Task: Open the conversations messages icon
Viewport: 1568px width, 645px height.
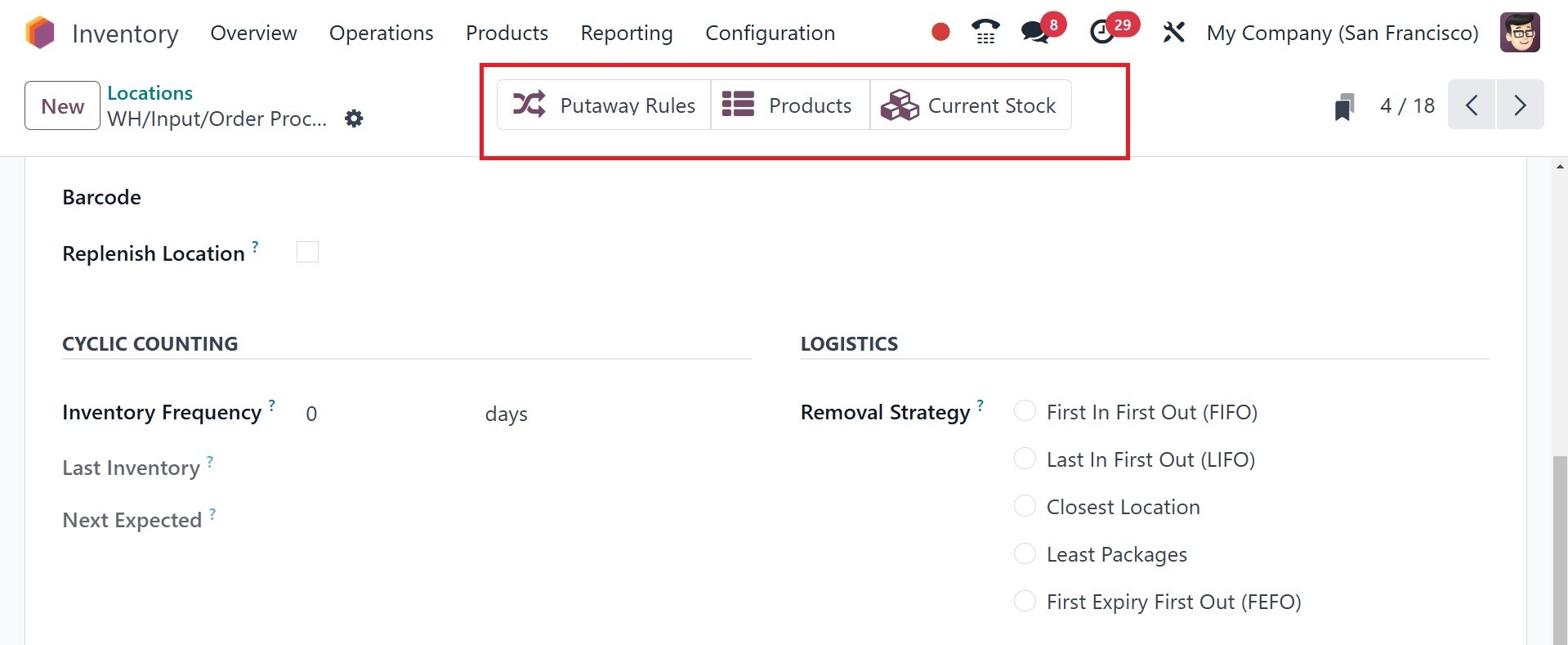Action: [1035, 33]
